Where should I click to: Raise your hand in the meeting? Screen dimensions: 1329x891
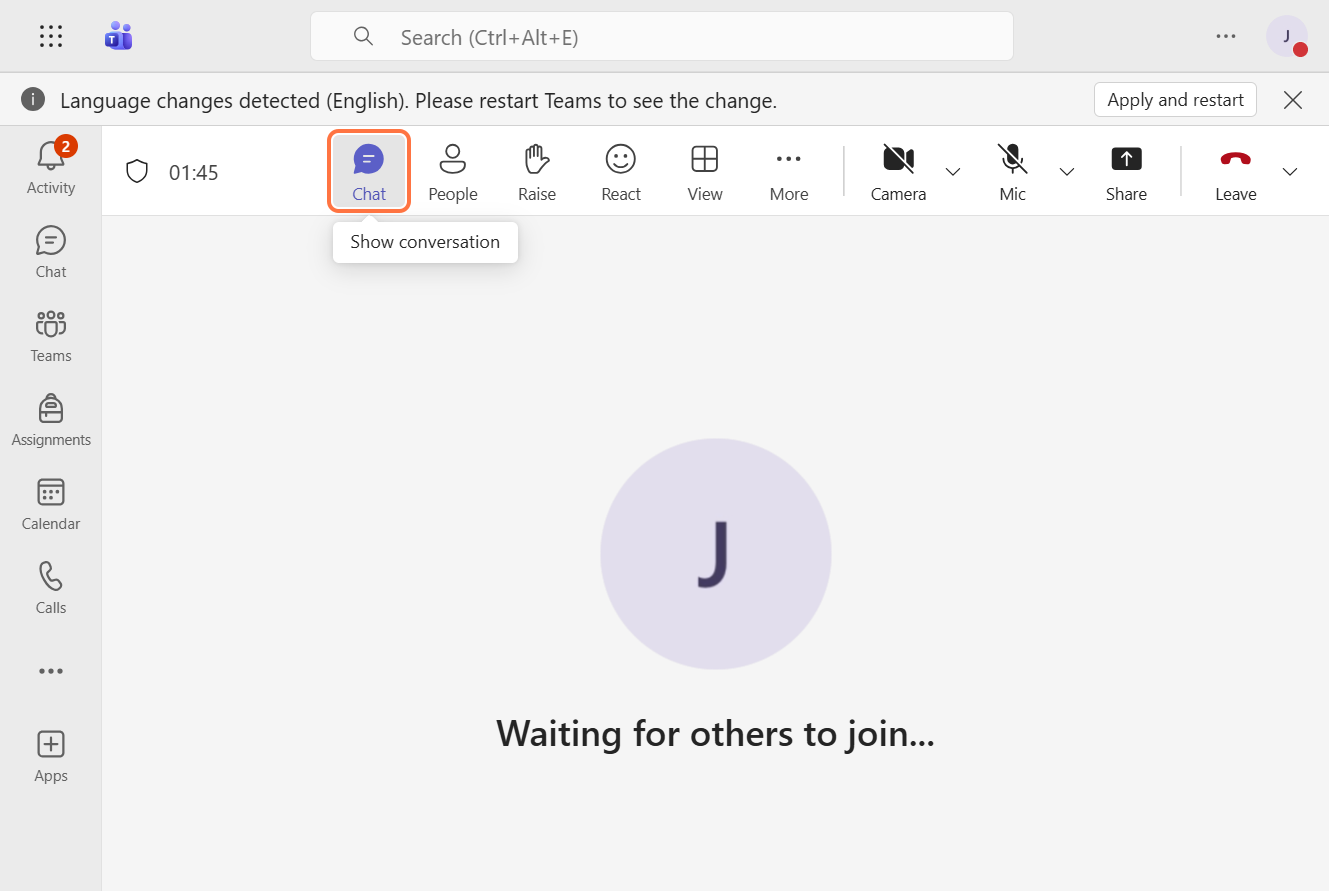pyautogui.click(x=536, y=172)
